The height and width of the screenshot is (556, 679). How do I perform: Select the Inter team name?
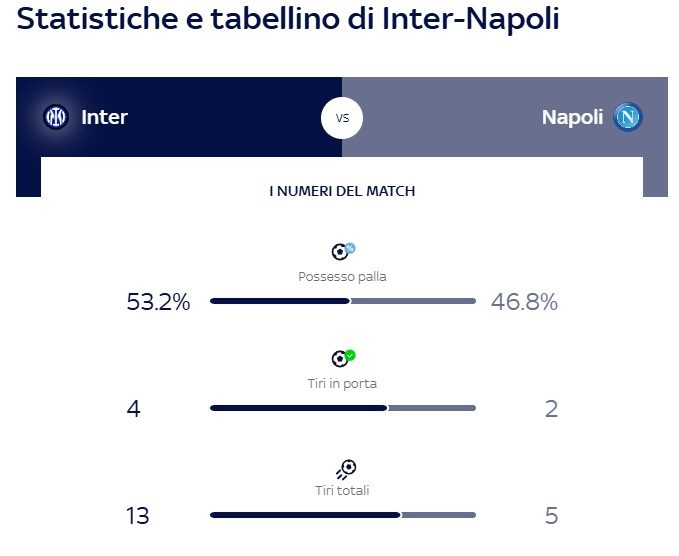[x=104, y=117]
